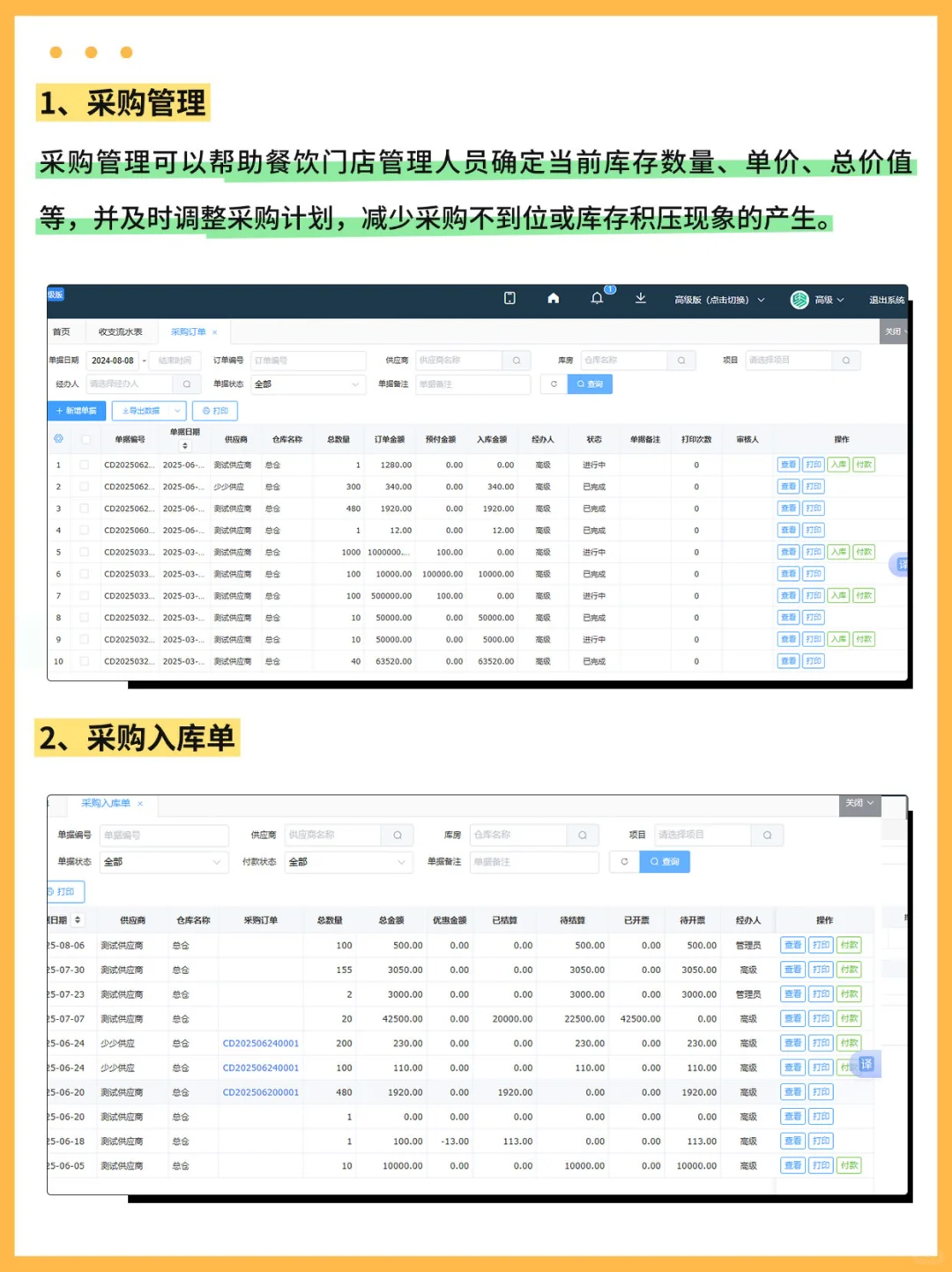The image size is (952, 1272).
Task: Click the 新增单据 button
Action: point(76,411)
